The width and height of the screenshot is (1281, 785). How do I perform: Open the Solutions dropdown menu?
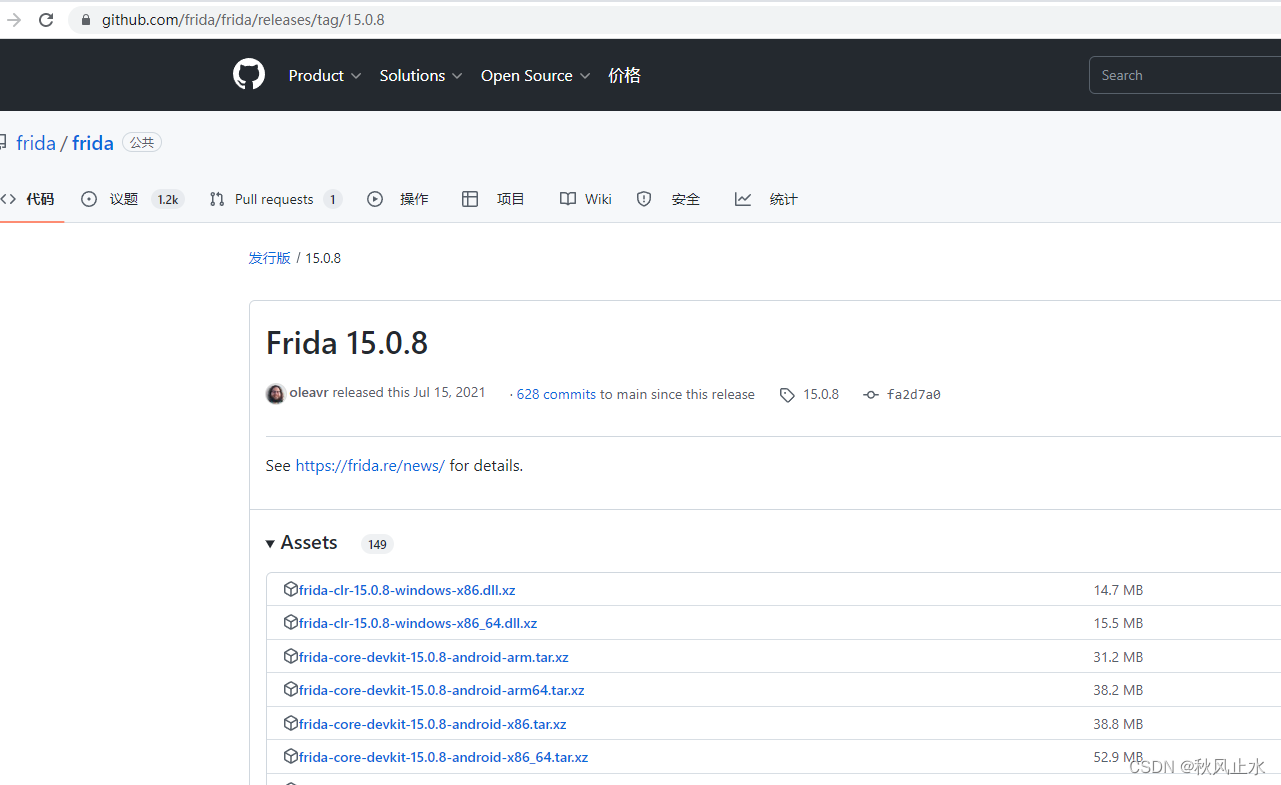point(421,76)
